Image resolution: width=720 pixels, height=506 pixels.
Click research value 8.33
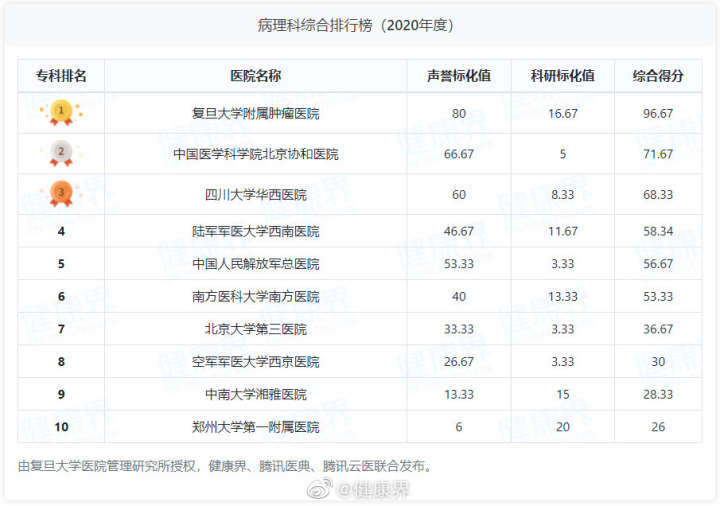pyautogui.click(x=562, y=195)
